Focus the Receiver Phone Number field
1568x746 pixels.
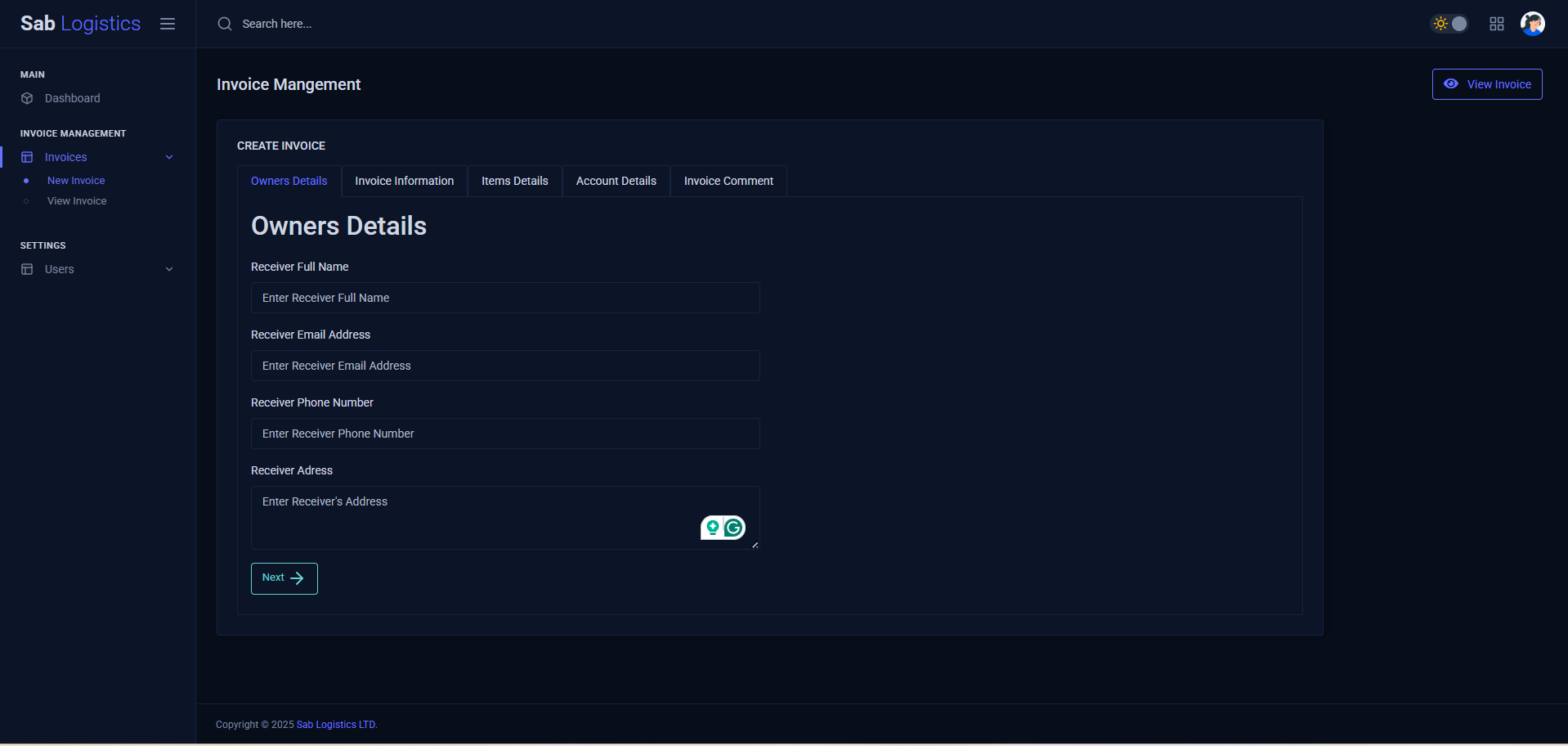coord(505,434)
